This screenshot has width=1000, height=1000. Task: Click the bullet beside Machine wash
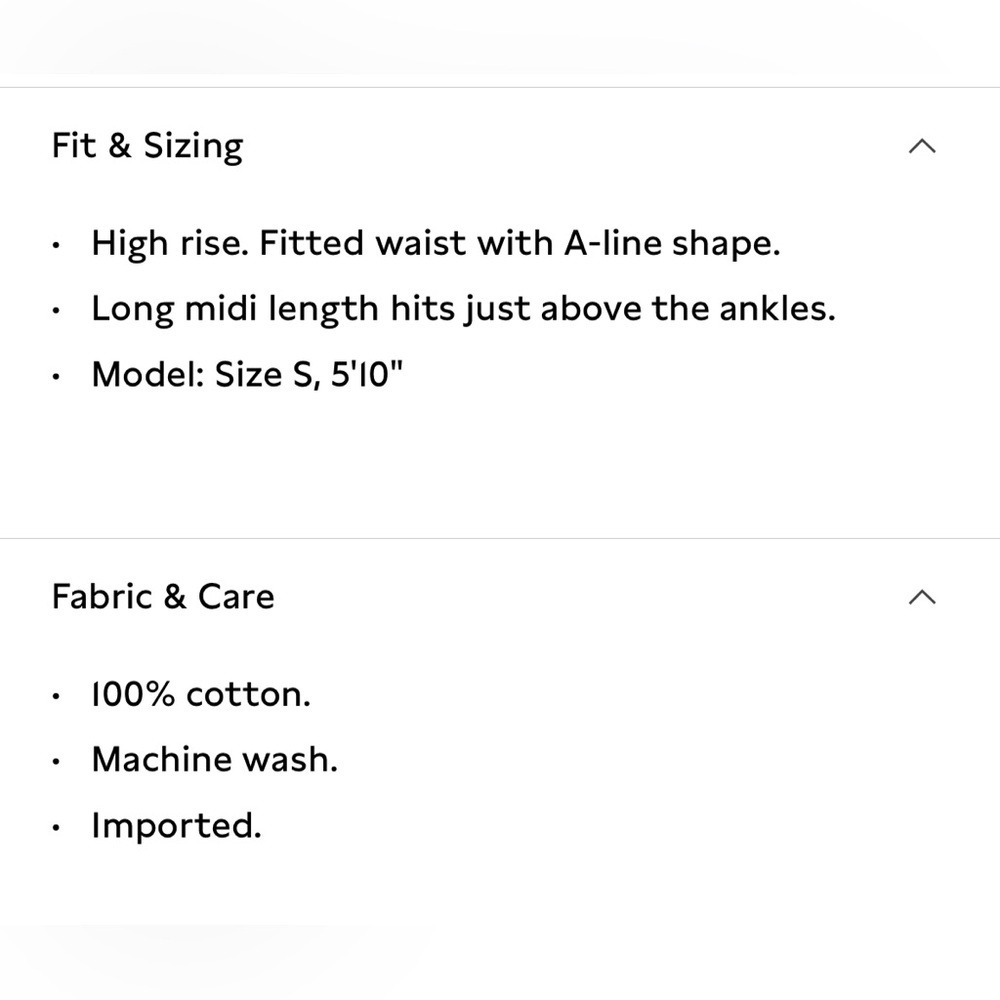pos(56,761)
